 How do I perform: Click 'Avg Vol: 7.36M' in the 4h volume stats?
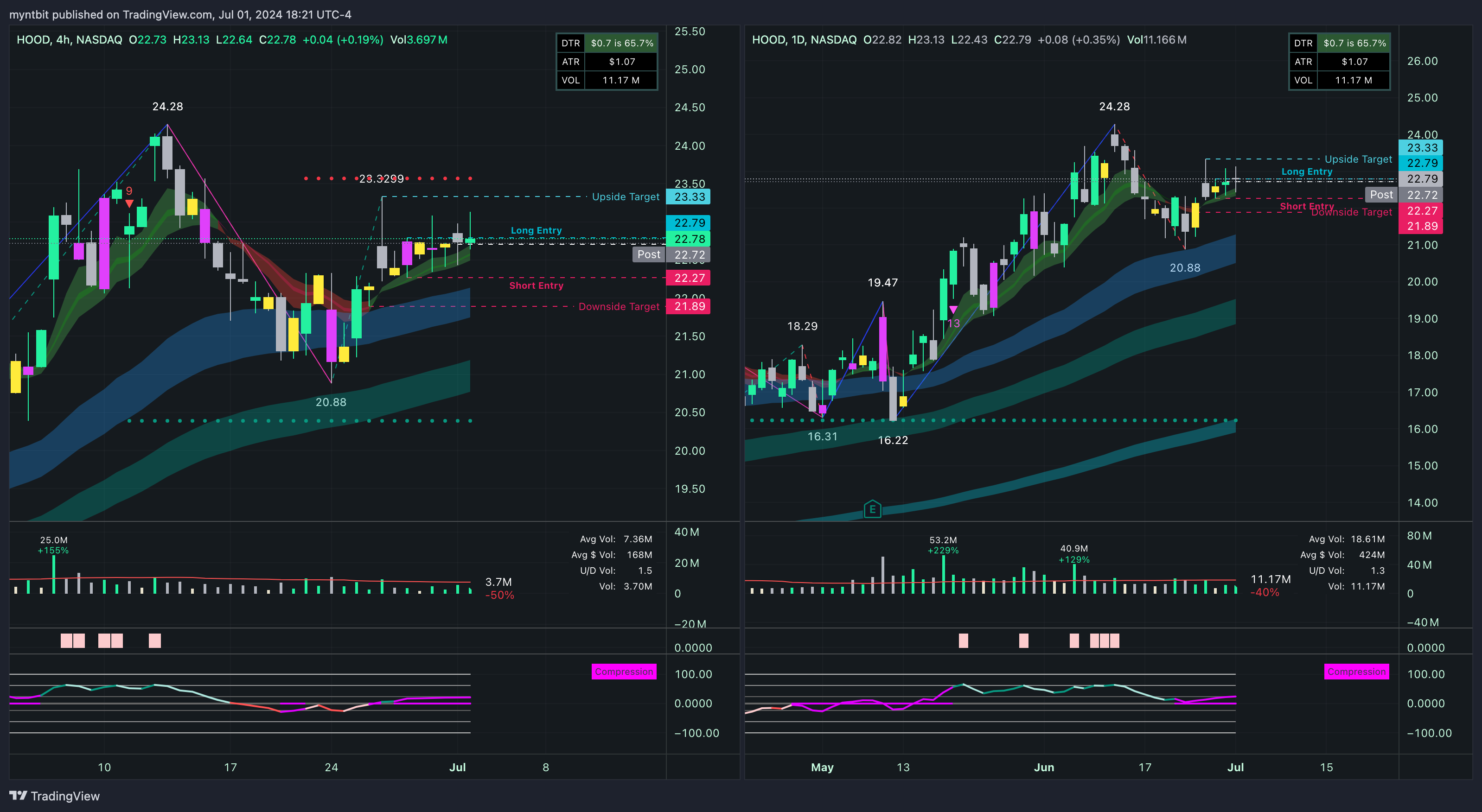click(x=616, y=539)
